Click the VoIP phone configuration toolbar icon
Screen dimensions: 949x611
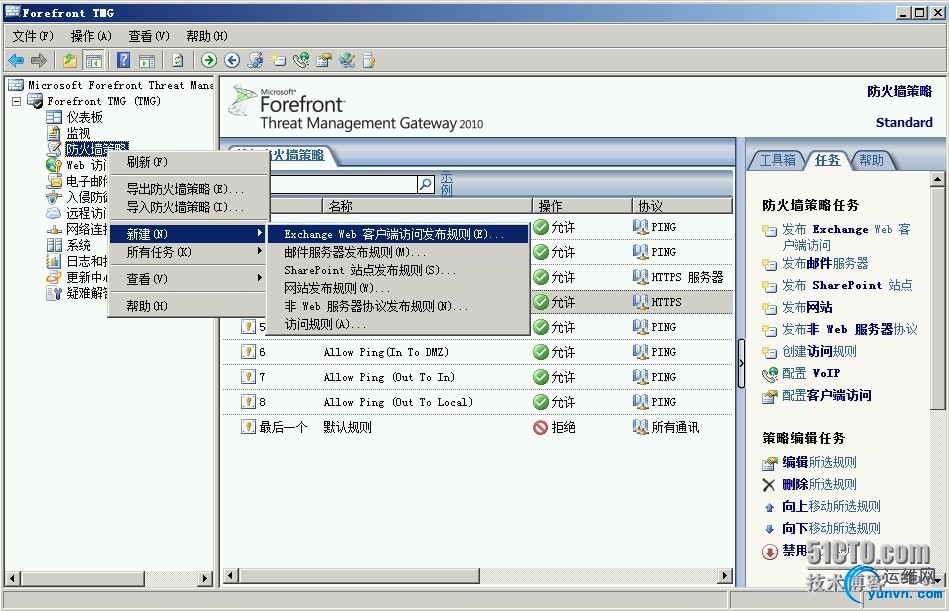[301, 60]
